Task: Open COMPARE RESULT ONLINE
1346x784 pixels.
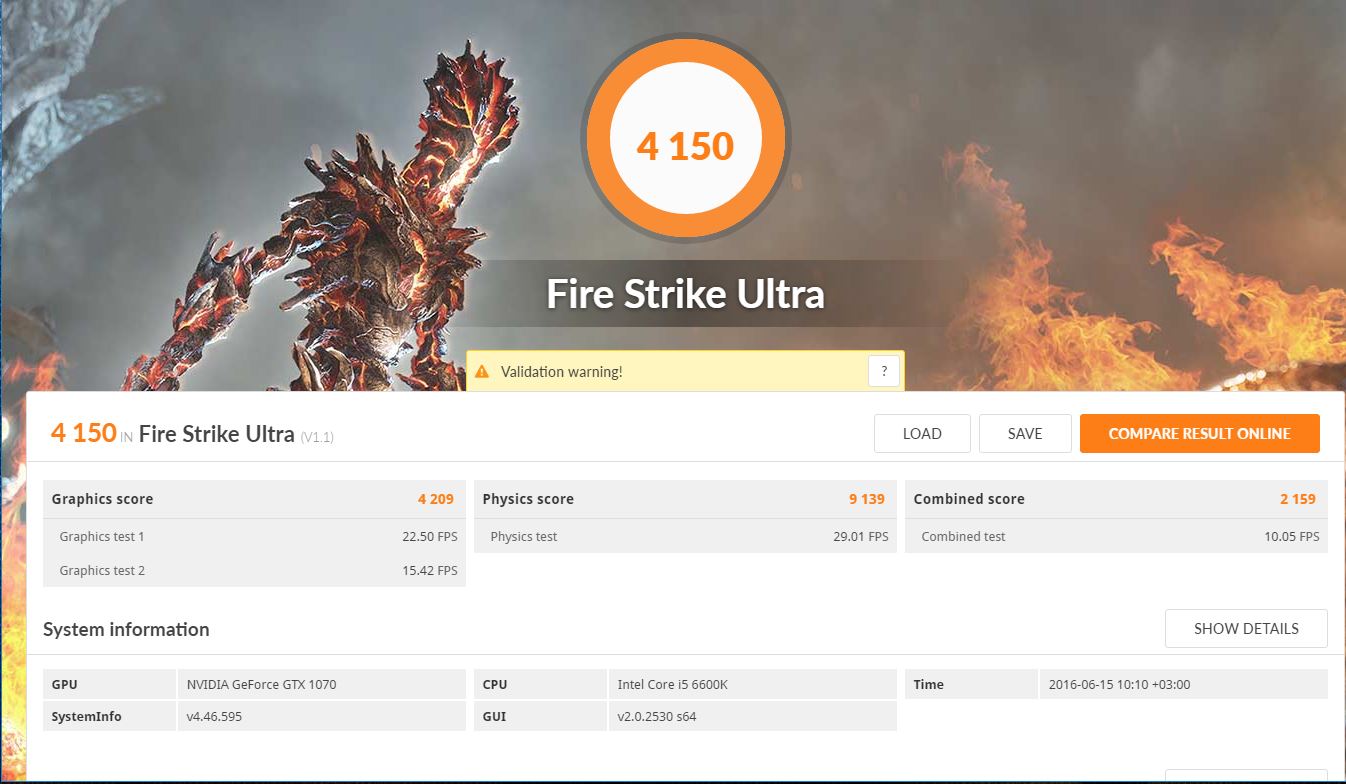Action: click(1199, 433)
